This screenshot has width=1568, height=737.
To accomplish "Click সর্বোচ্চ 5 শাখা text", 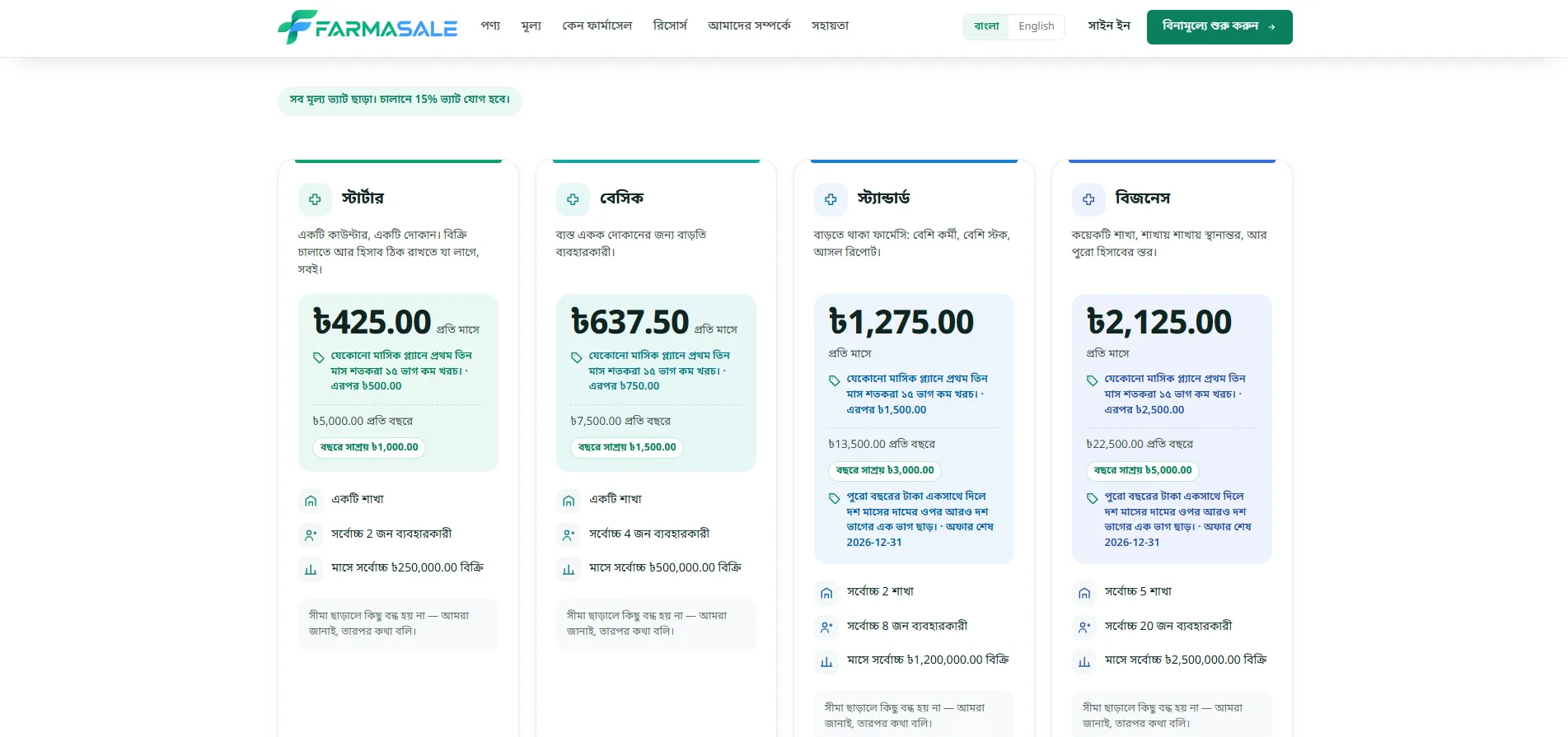I will pos(1138,591).
